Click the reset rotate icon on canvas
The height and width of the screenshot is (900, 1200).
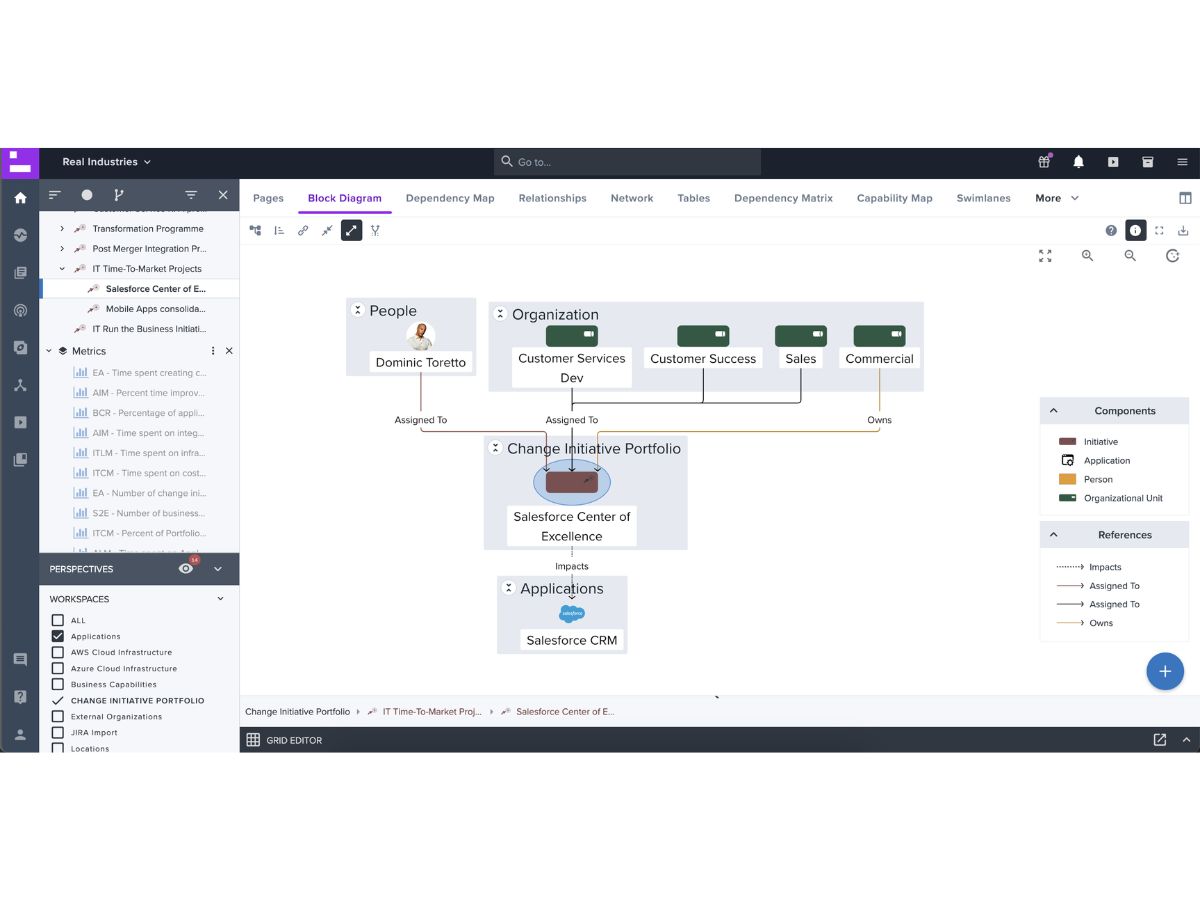(1173, 256)
